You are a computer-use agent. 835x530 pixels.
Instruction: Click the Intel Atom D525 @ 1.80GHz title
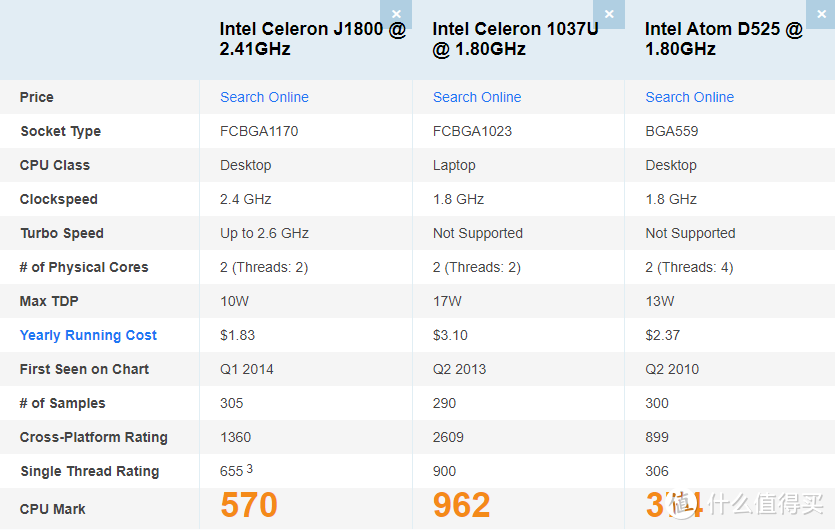coord(723,39)
